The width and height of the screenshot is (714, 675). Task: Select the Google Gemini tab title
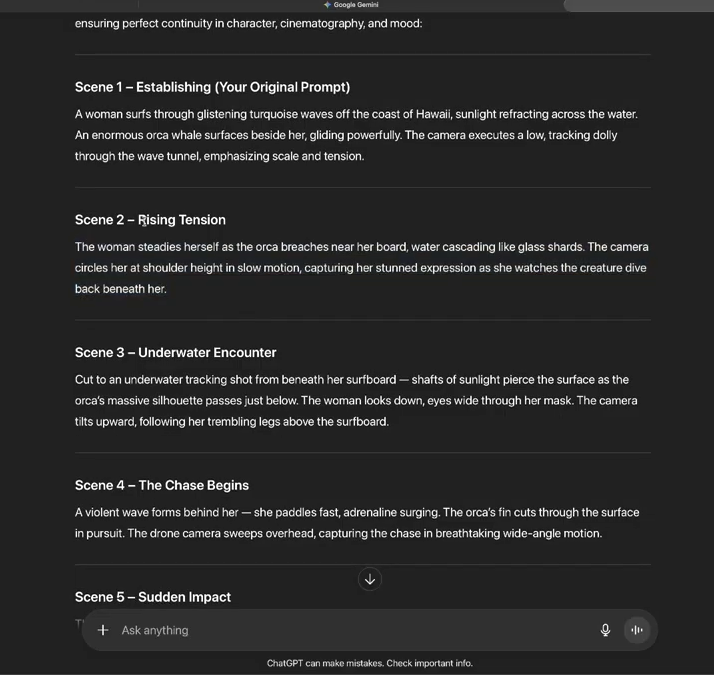356,5
